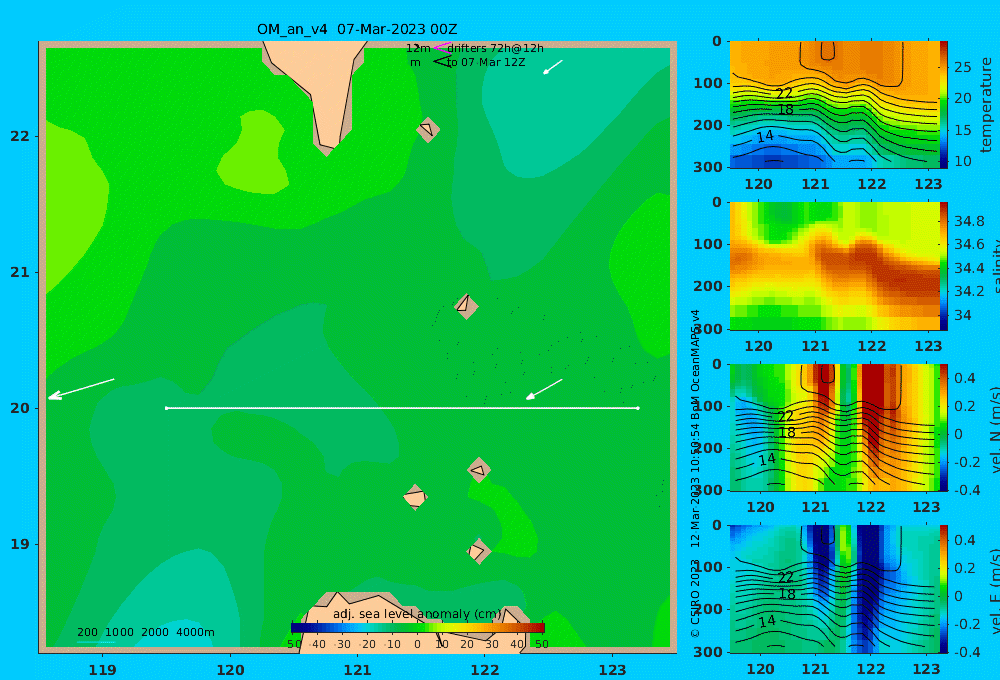Click the white transect line at 20°N
The width and height of the screenshot is (1000, 680).
[402, 408]
